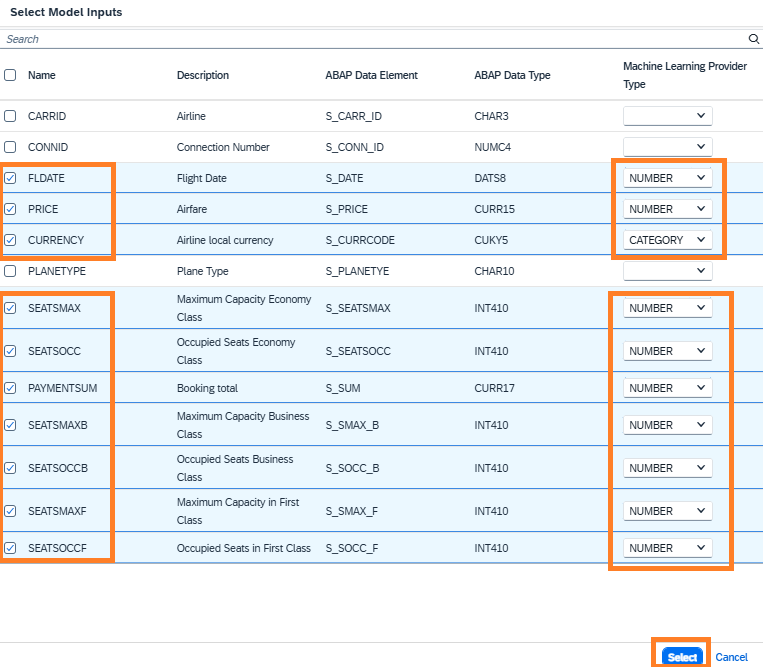763x667 pixels.
Task: Check the PLANETYPE row checkbox
Action: tap(10, 271)
